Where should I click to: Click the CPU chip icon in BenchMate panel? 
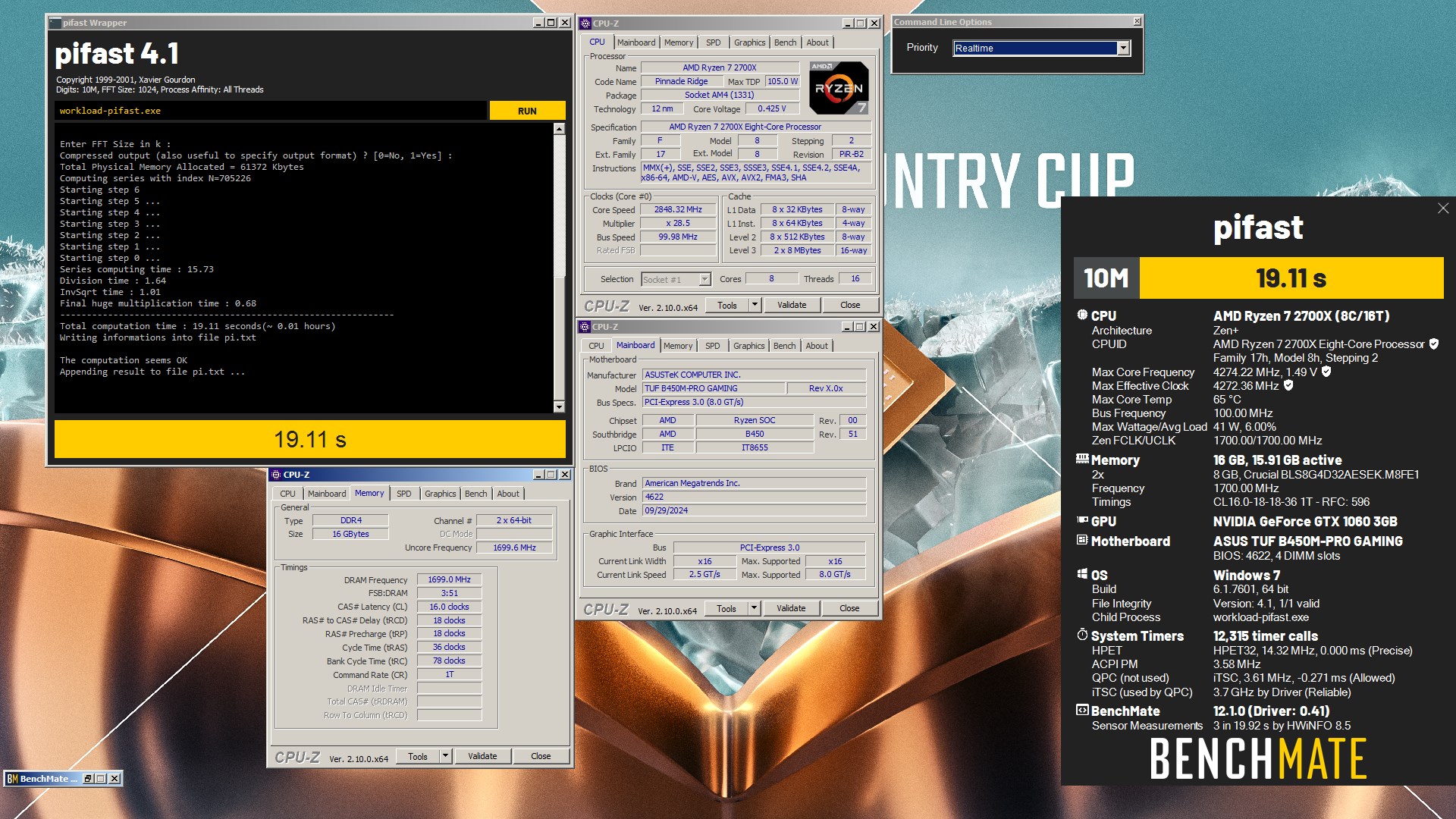[x=1082, y=315]
